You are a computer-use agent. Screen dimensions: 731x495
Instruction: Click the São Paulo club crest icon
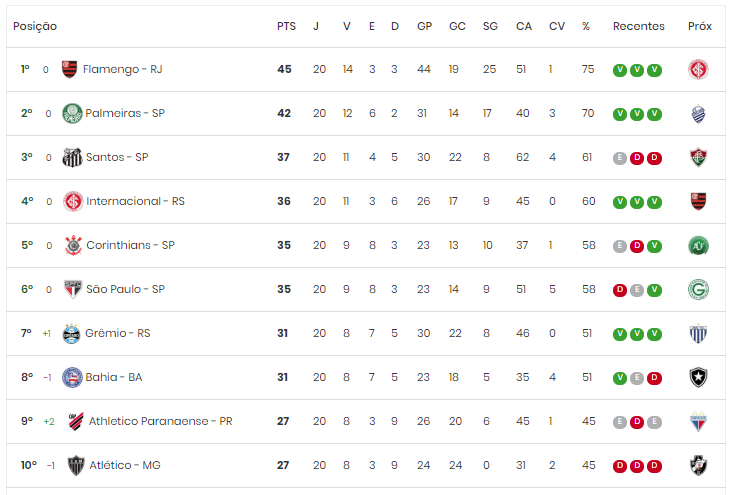point(73,289)
